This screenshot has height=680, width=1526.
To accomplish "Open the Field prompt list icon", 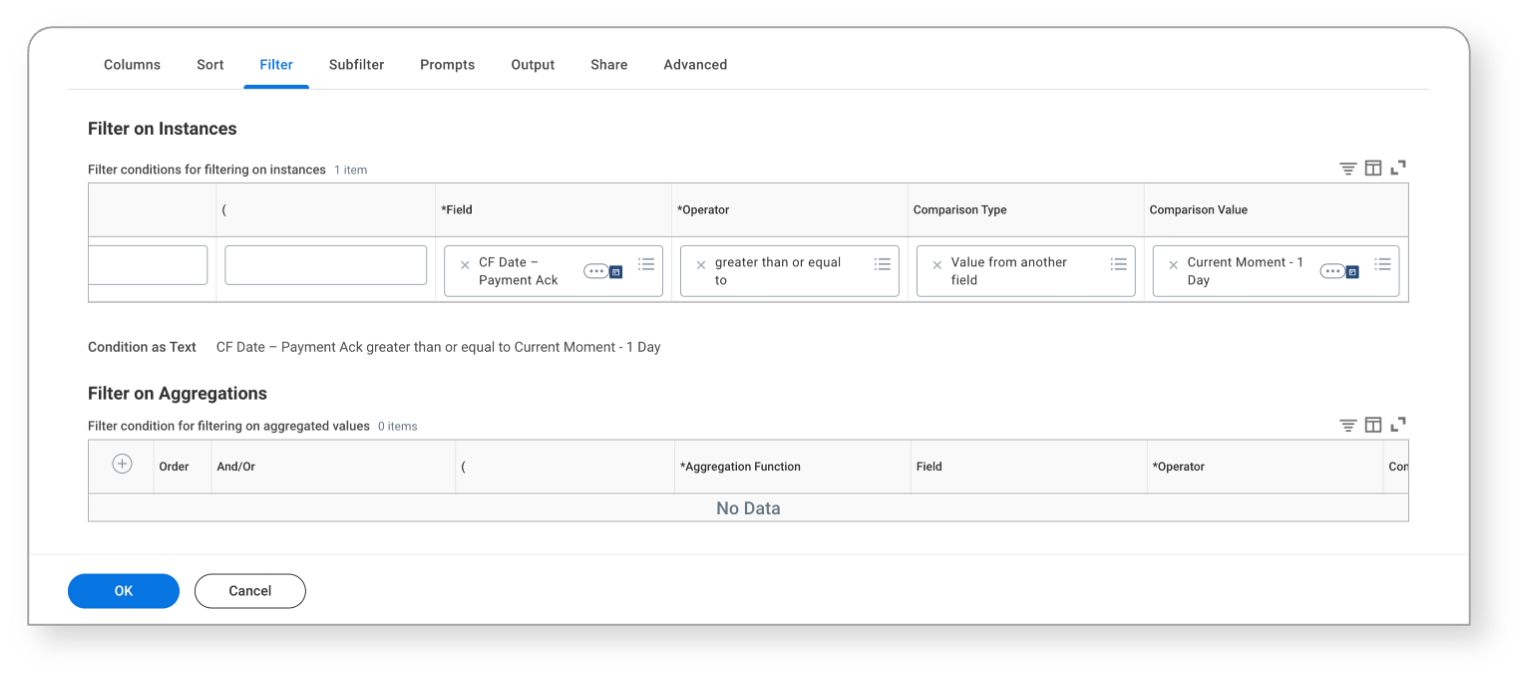I will [647, 264].
